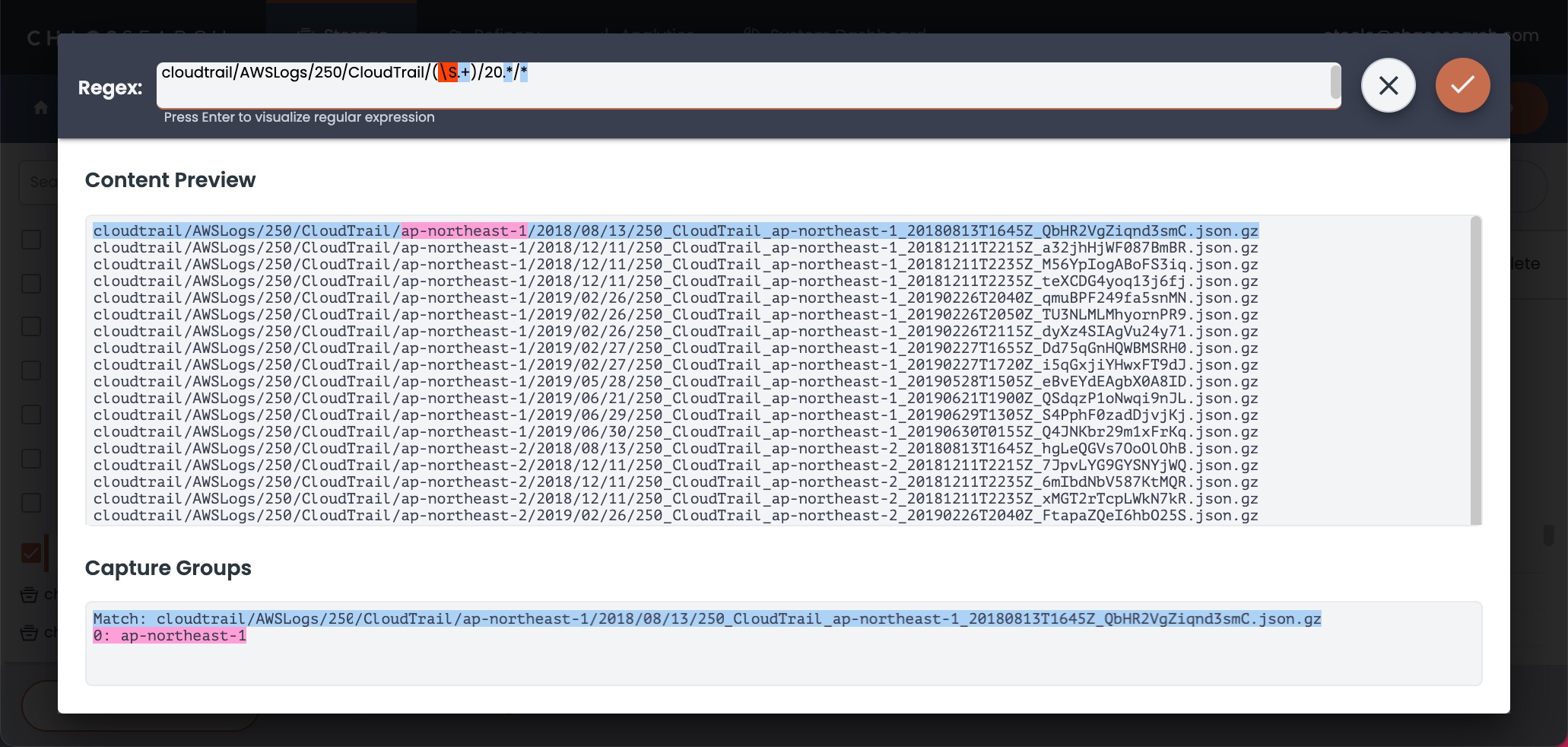Confirm the regex with the orange checkmark button
Screen dimensions: 1568x747
pyautogui.click(x=1462, y=85)
